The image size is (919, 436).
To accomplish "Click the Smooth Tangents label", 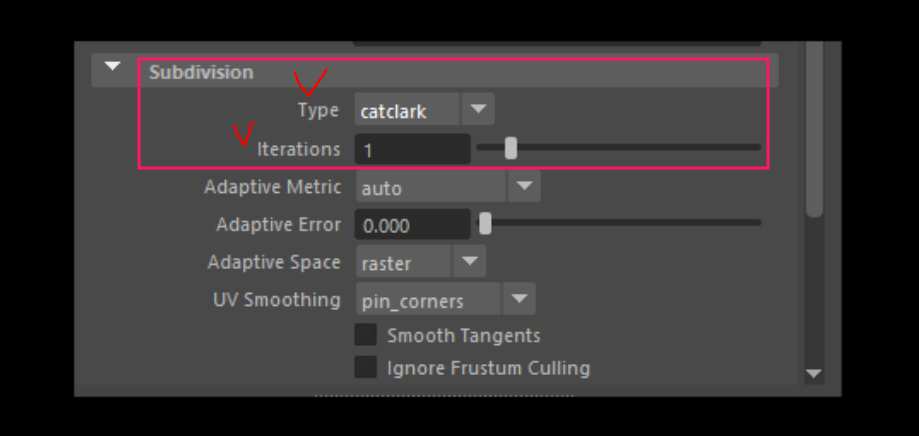I will pos(464,335).
